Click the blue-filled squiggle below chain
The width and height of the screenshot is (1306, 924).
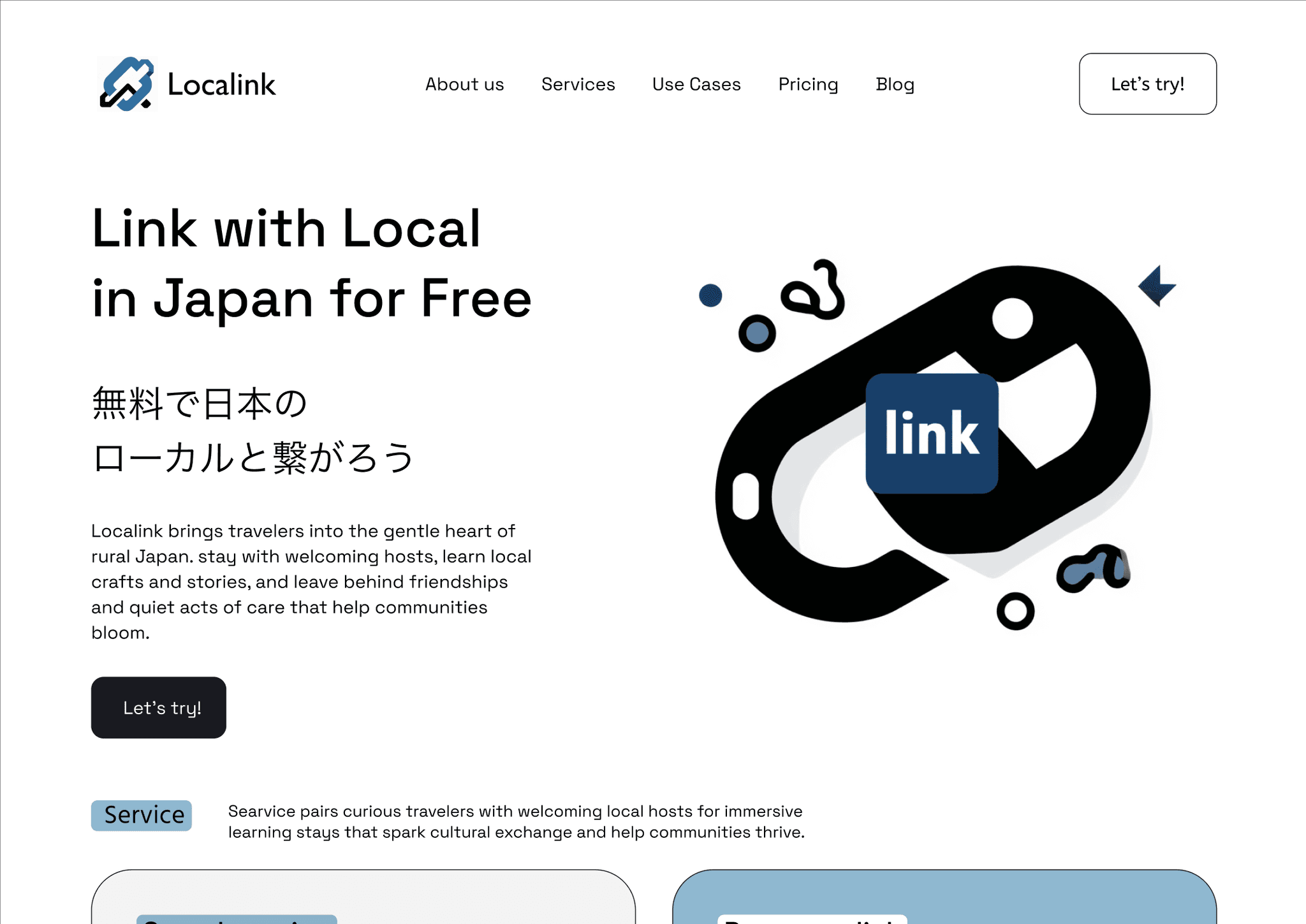(1093, 568)
